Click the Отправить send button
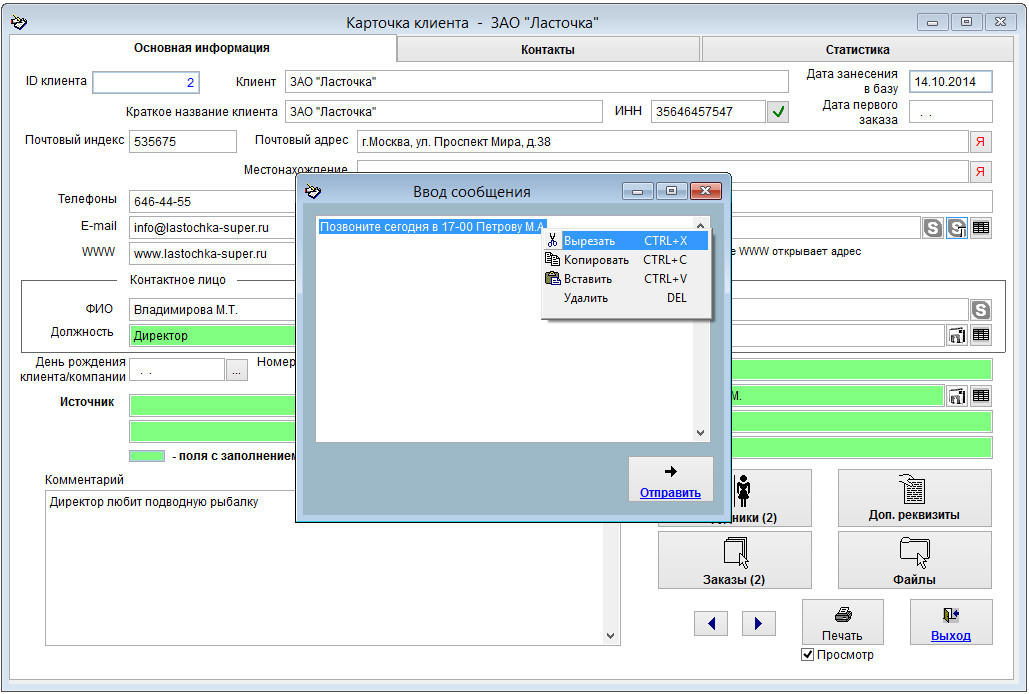The height and width of the screenshot is (694, 1029). coord(671,480)
